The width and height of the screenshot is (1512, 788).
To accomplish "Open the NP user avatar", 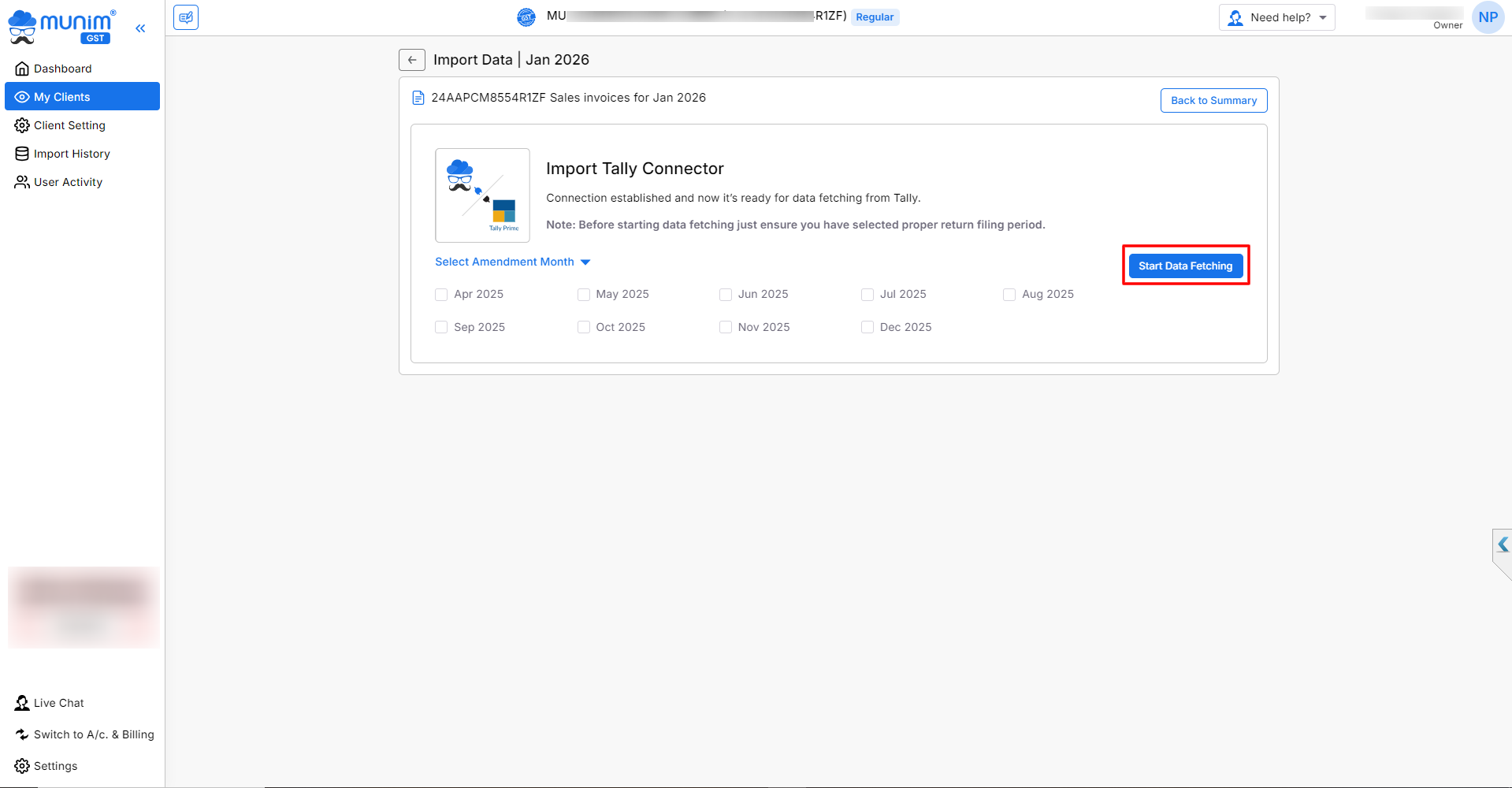I will (x=1488, y=17).
